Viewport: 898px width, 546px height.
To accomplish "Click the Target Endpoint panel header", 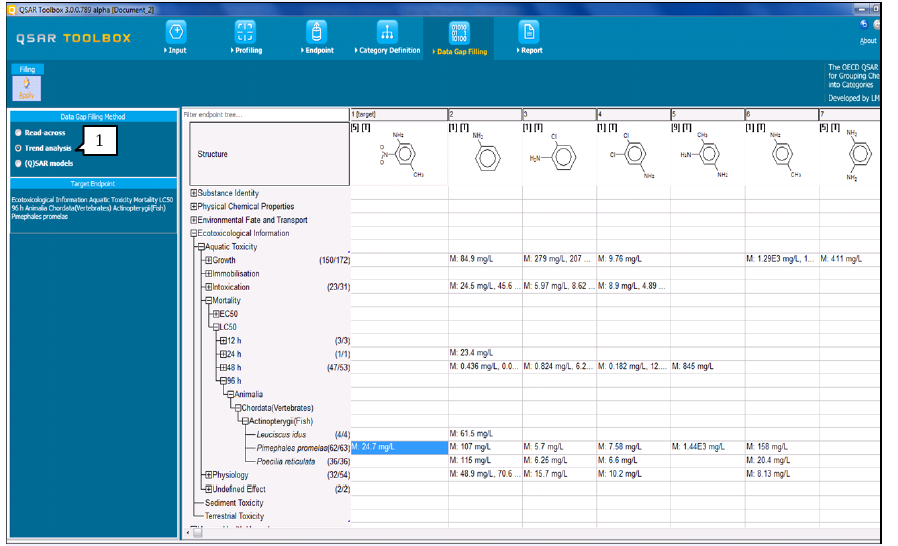I will coord(93,184).
